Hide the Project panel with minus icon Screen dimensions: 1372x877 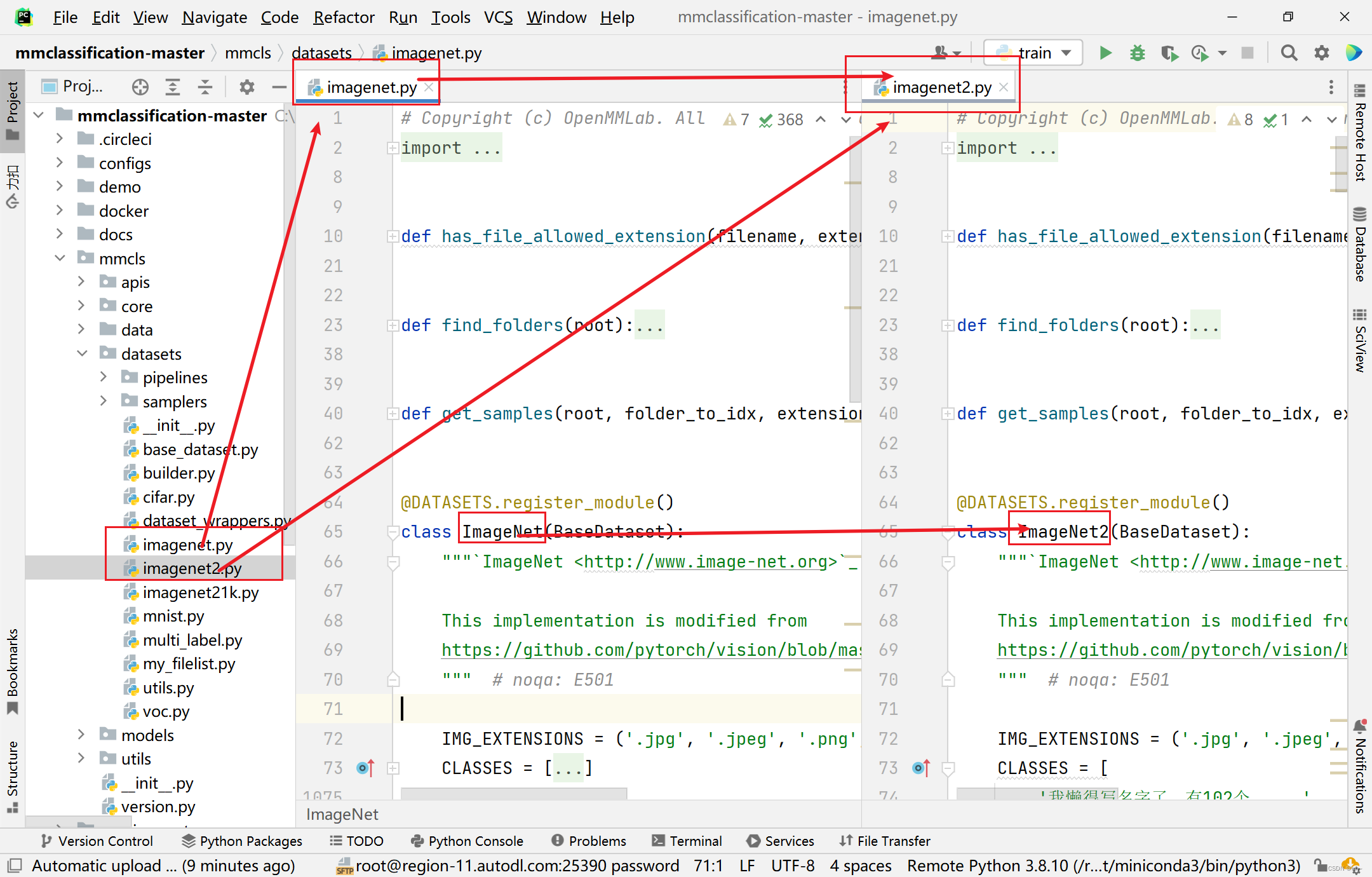pos(279,87)
